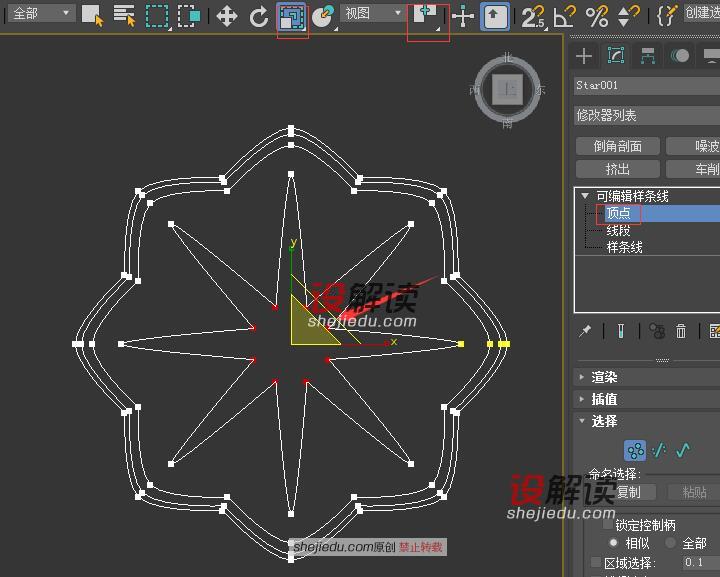Enable the 锁定控制柄 checkbox
The width and height of the screenshot is (720, 577).
point(608,525)
